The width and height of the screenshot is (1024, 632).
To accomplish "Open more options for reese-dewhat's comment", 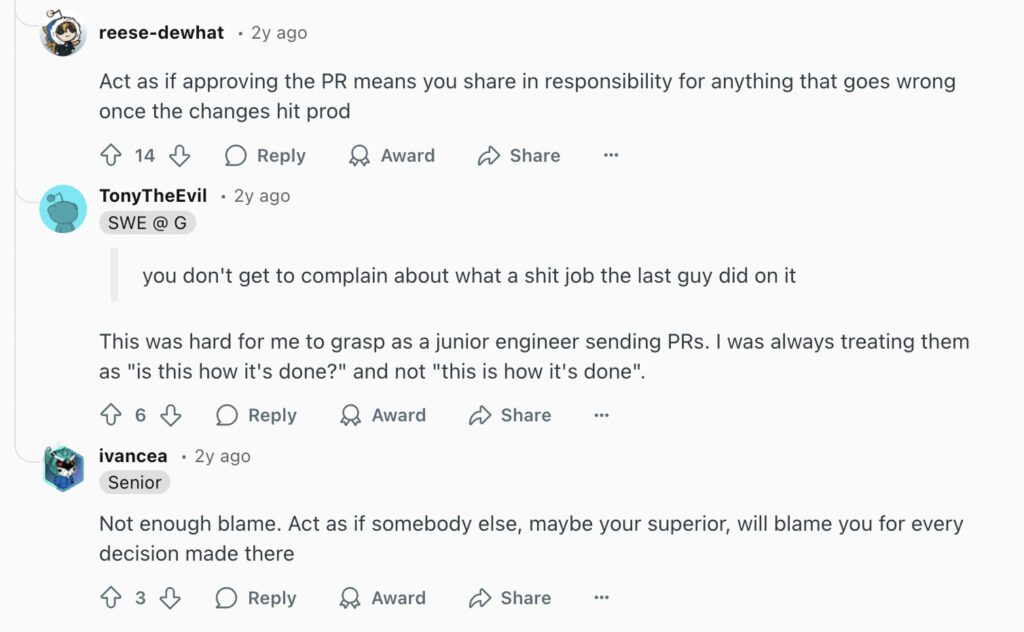I will tap(611, 155).
